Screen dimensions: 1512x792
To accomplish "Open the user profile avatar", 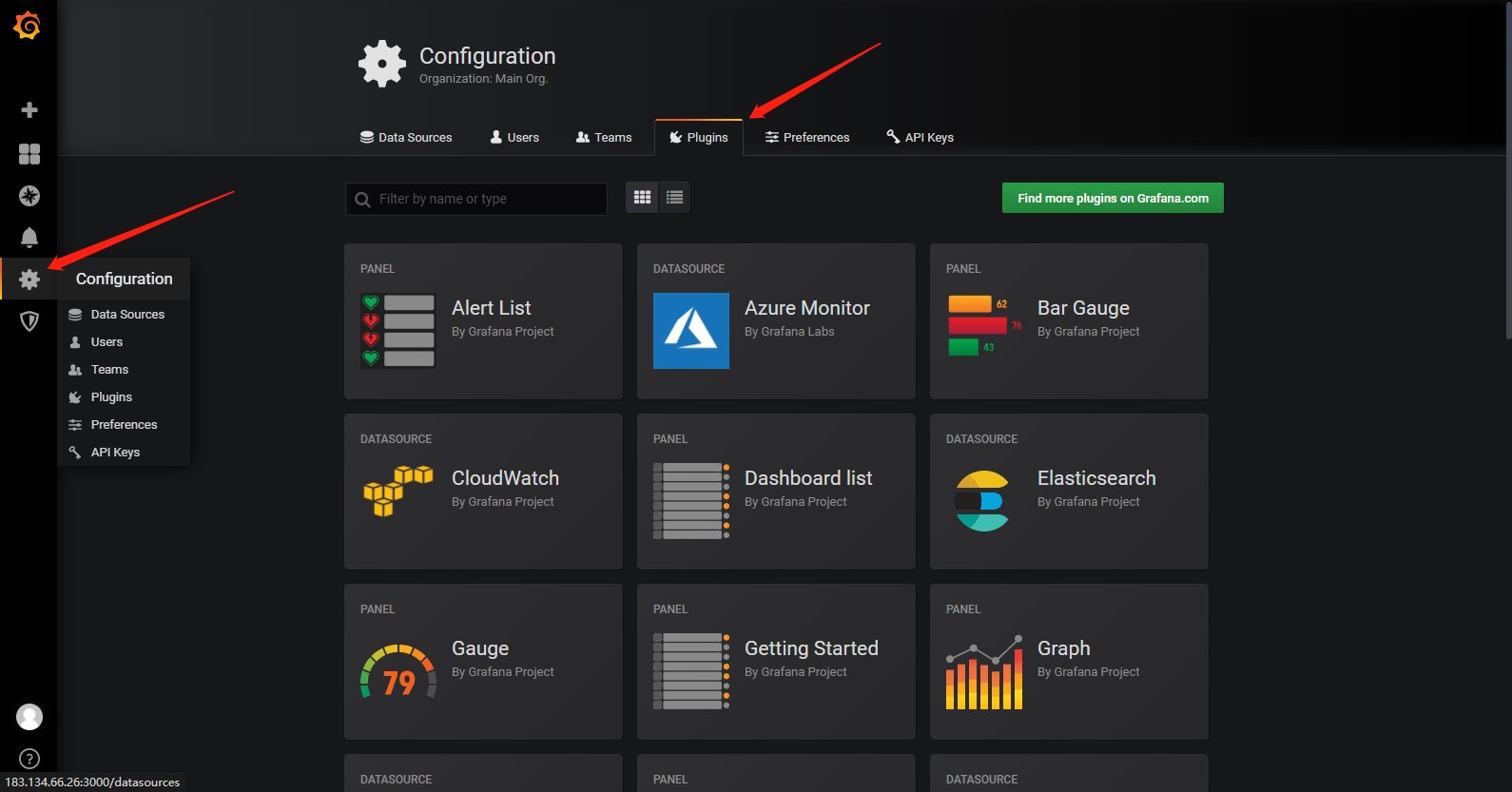I will [29, 717].
